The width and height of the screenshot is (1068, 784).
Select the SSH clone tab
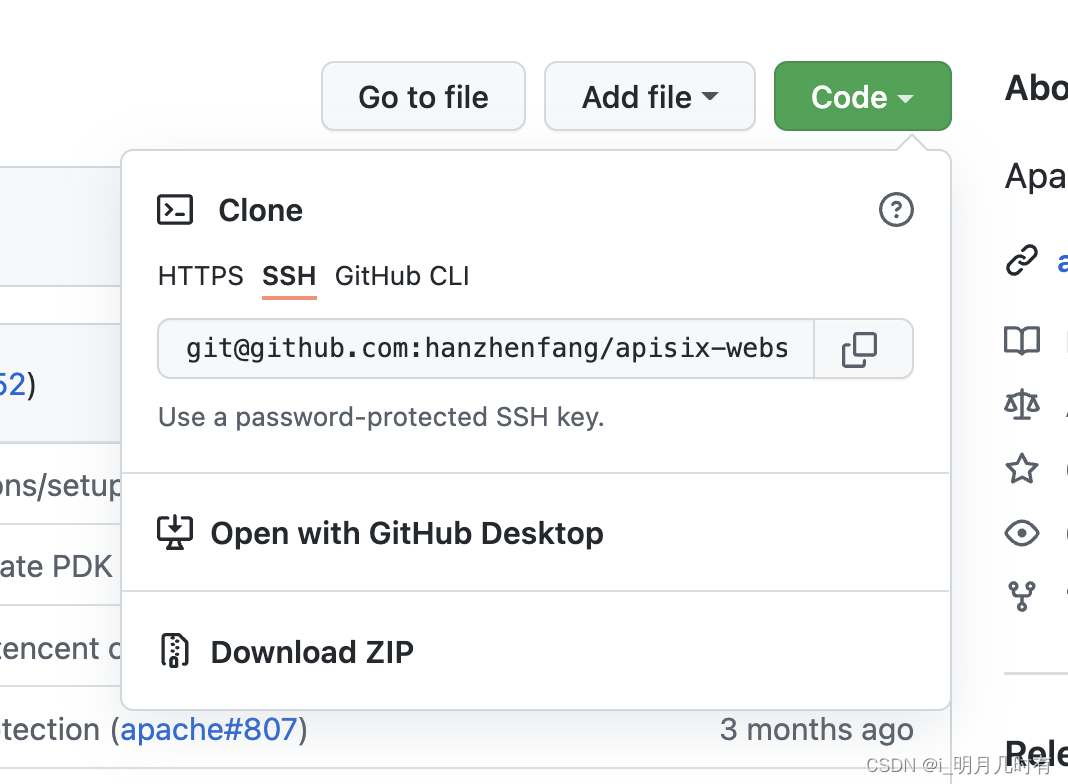(289, 276)
